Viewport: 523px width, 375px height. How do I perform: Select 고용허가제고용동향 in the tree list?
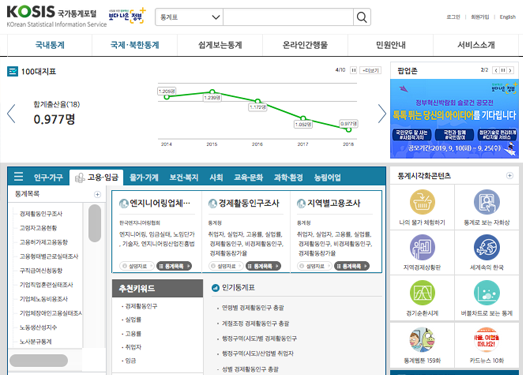[44, 242]
